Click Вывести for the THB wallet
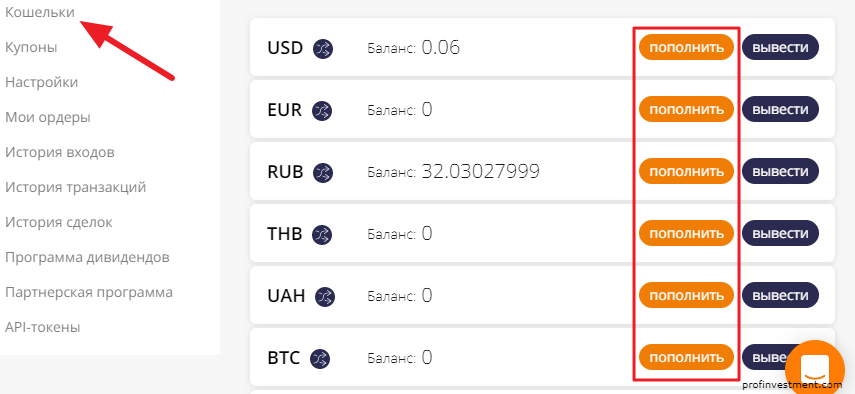855x394 pixels. click(x=780, y=233)
